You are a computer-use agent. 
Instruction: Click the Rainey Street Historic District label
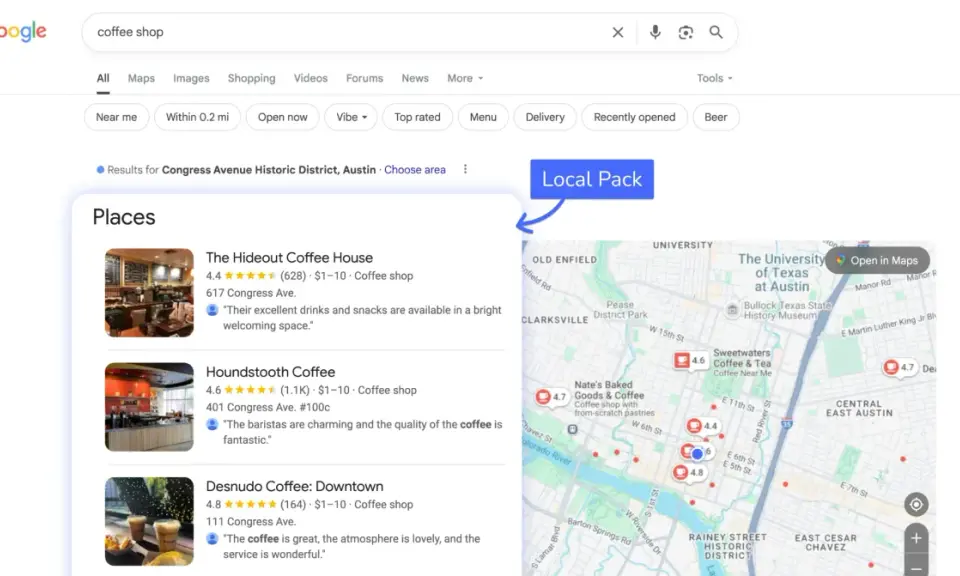[727, 546]
